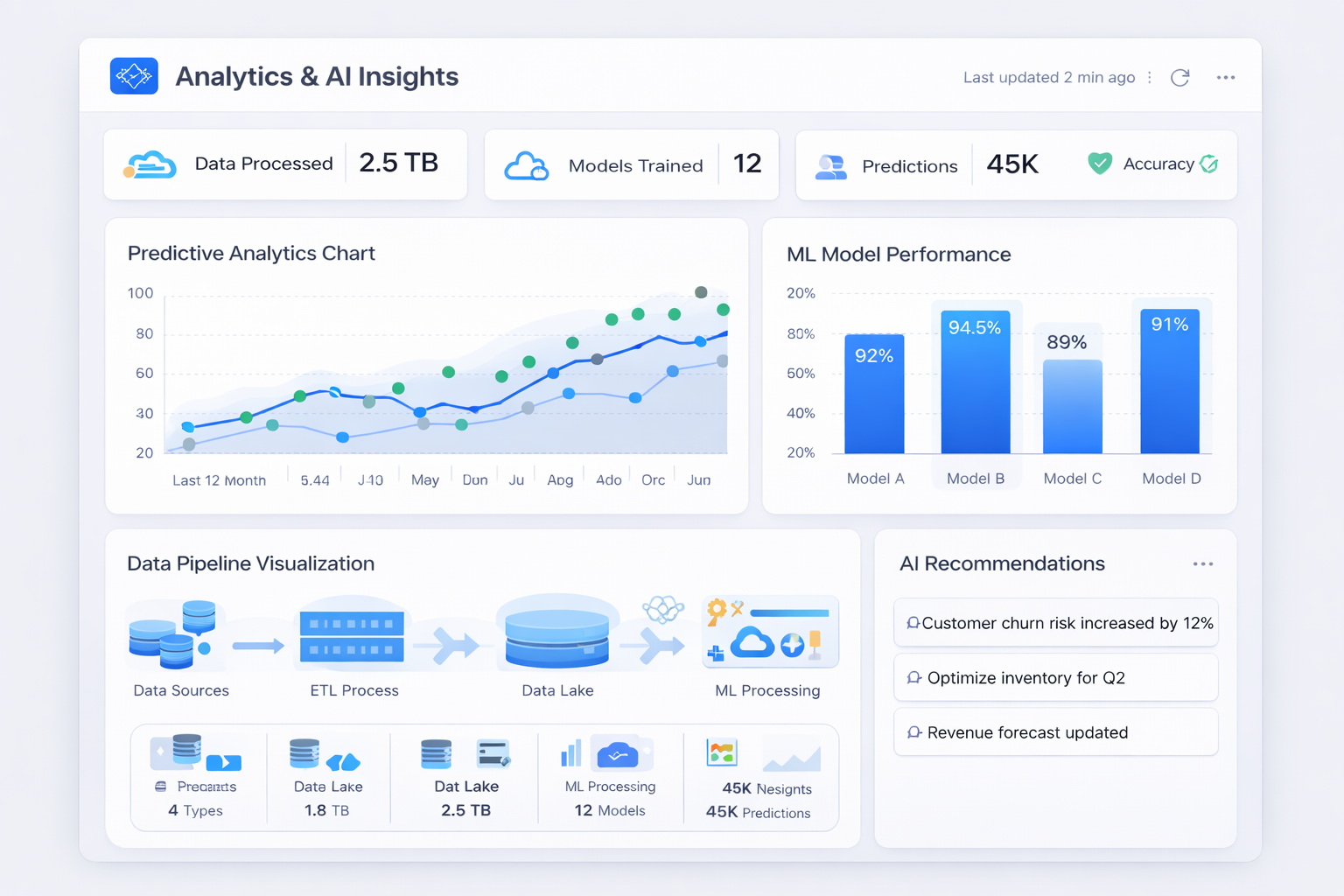Click the ML Processing pipeline icon
The width and height of the screenshot is (1344, 896).
(x=769, y=630)
